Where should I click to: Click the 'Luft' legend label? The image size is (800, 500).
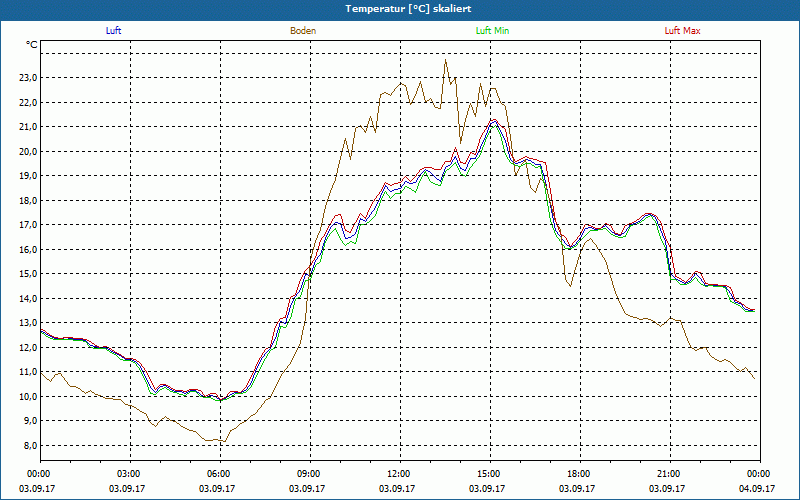[x=113, y=31]
